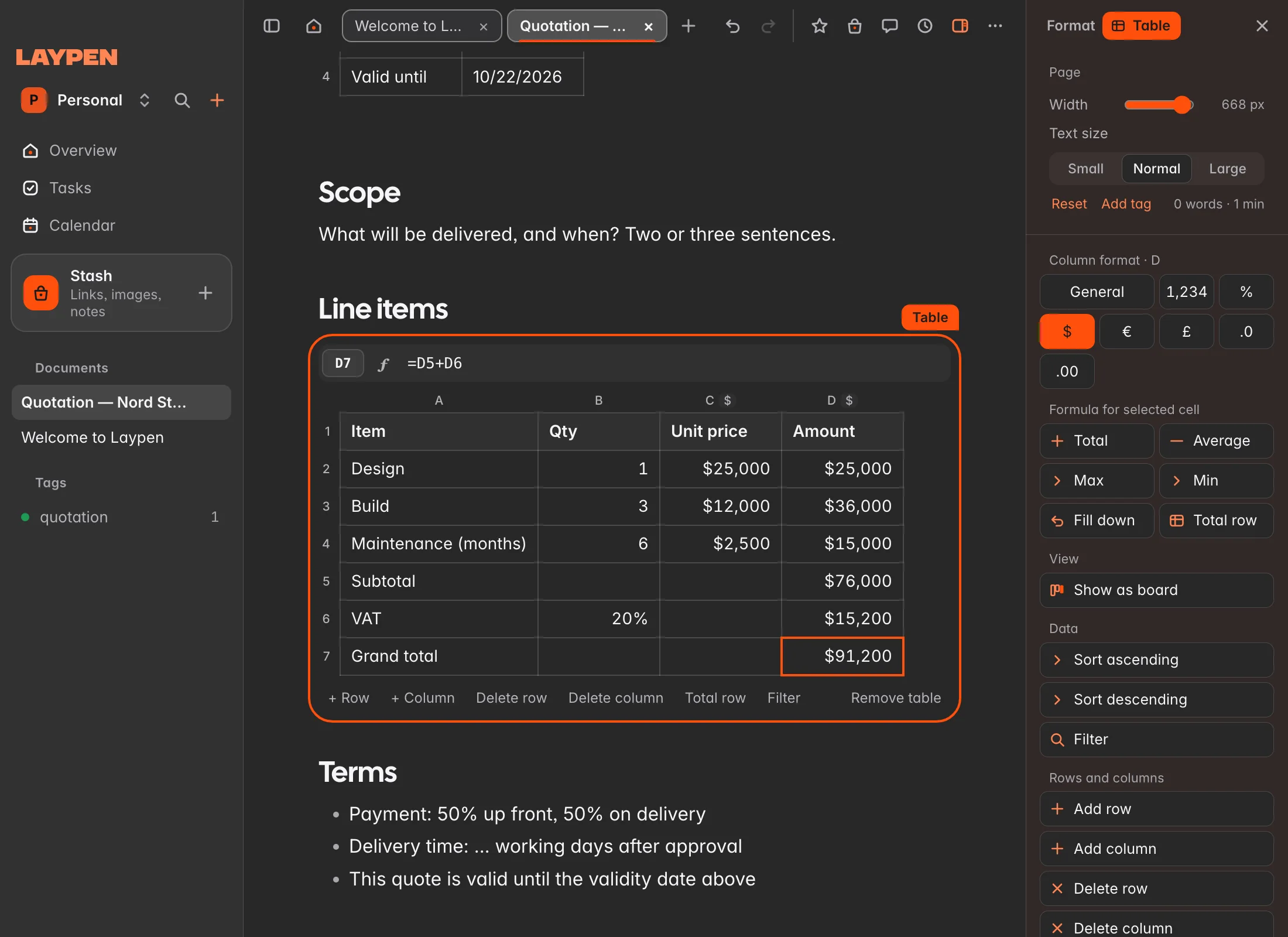Open version history clock icon

pos(925,26)
